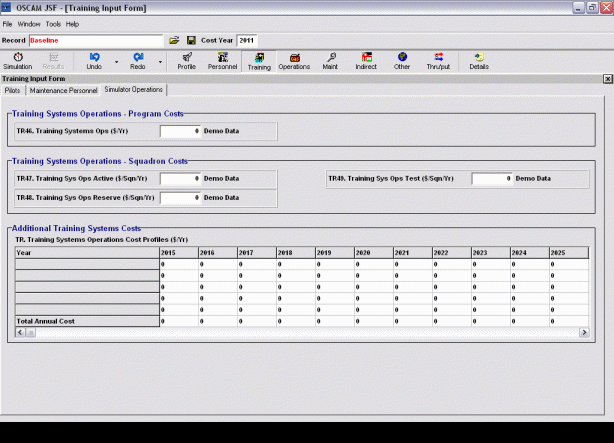
Task: Select the Training toolbar icon
Action: click(x=259, y=61)
